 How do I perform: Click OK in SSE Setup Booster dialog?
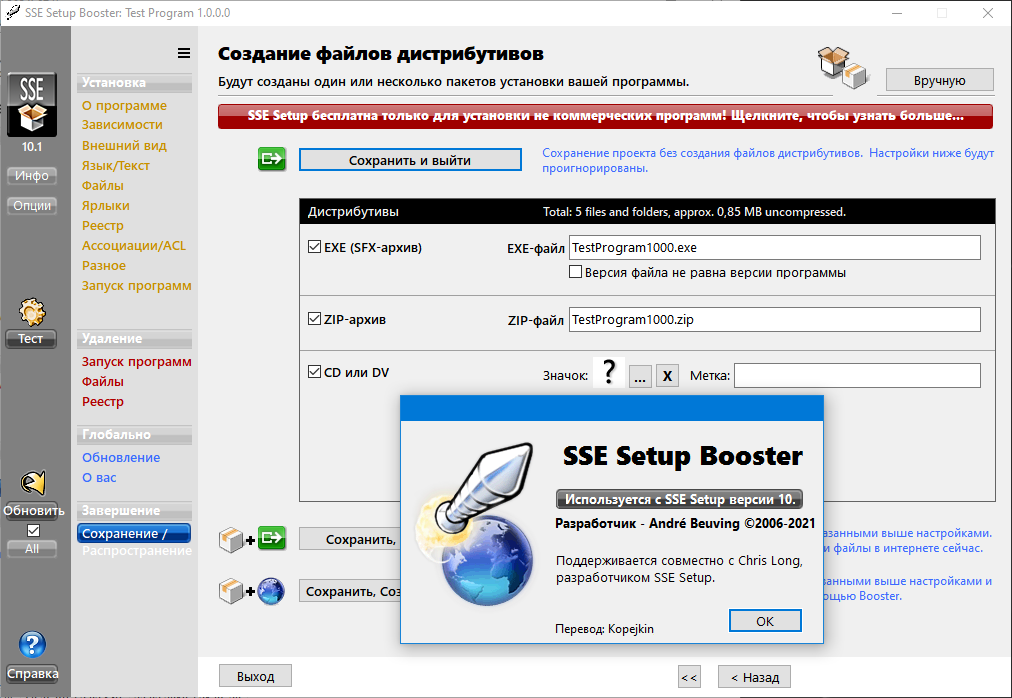pos(765,621)
